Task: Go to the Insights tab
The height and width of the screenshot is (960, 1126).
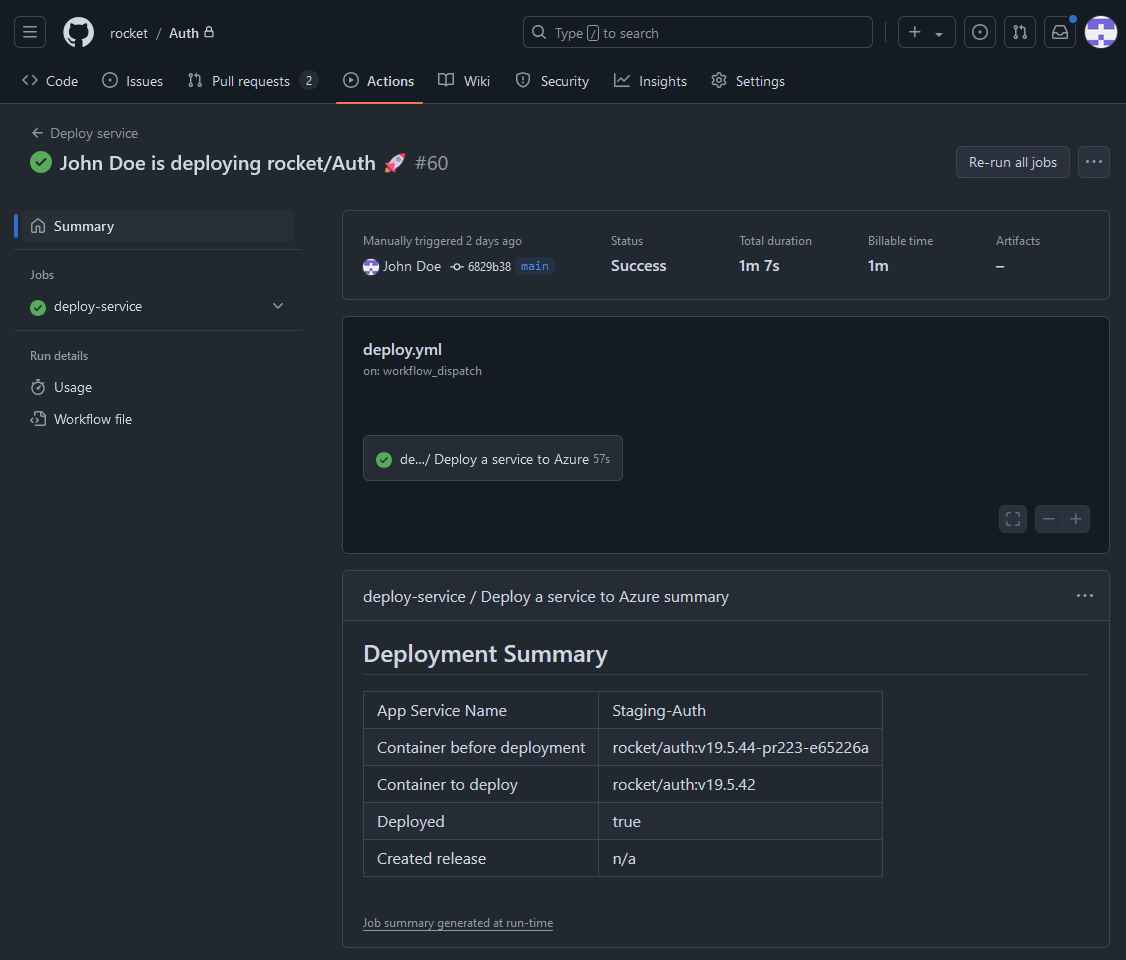Action: pyautogui.click(x=651, y=81)
